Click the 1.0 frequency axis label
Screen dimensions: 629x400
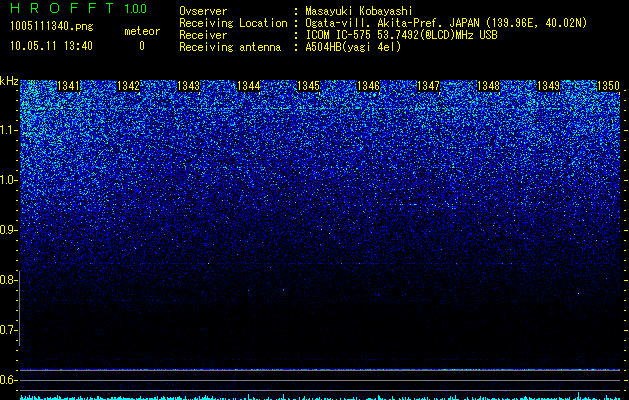click(x=9, y=180)
